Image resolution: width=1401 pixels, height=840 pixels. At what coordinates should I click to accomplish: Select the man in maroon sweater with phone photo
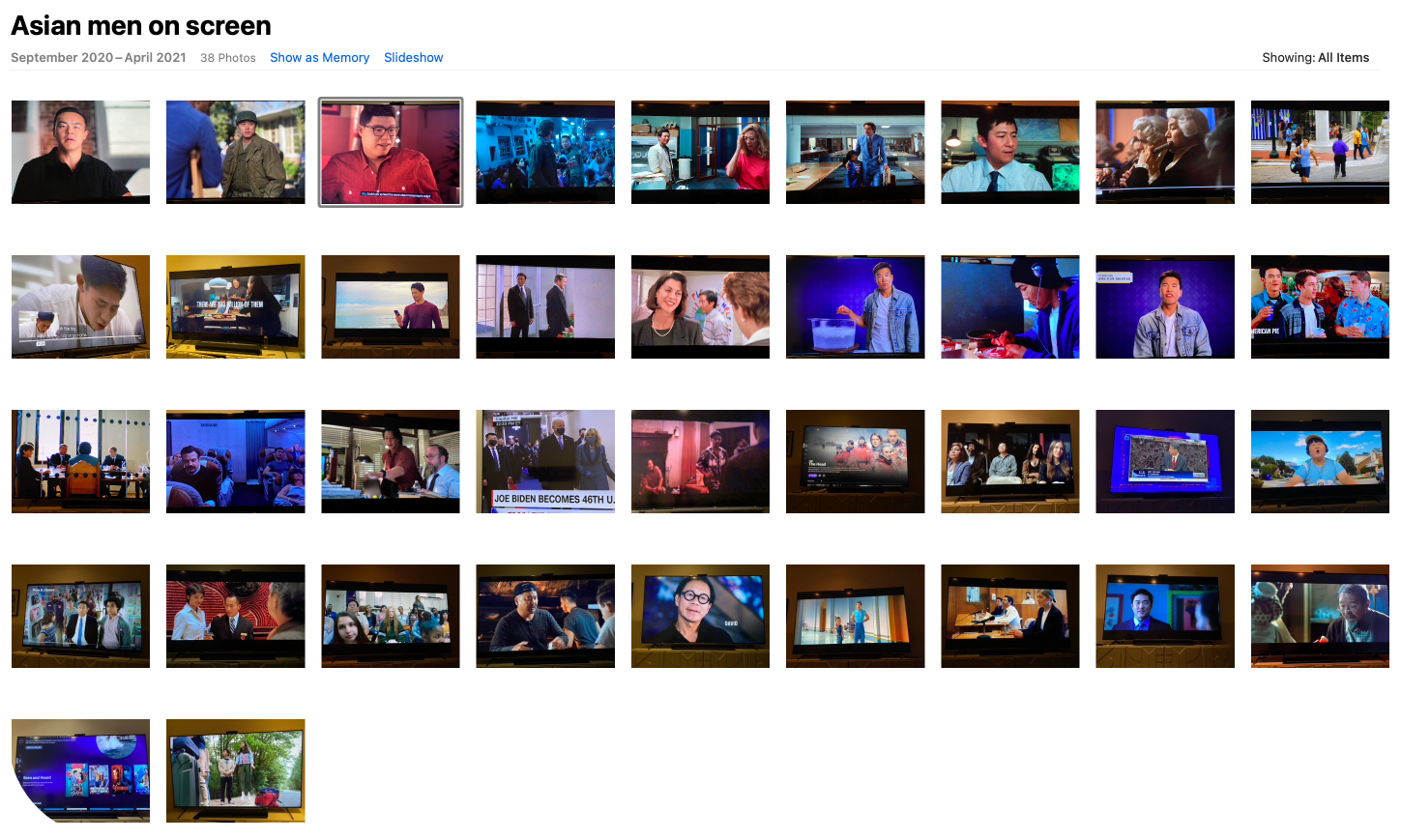point(391,306)
